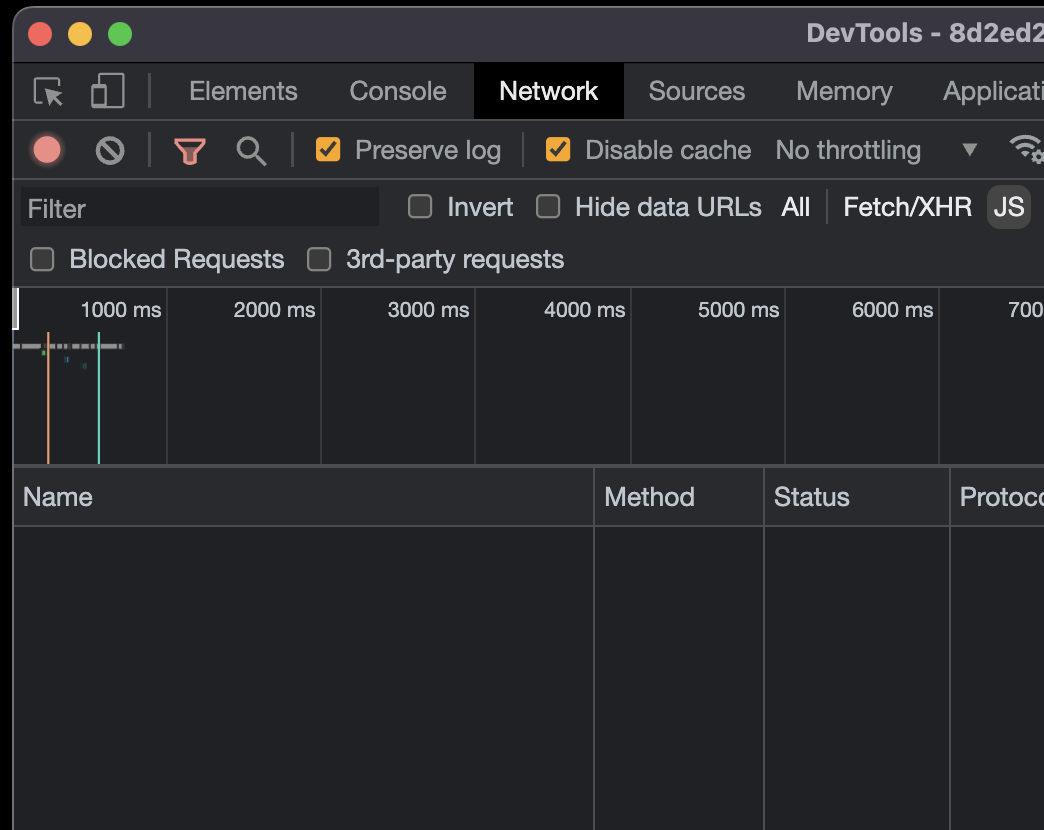Image resolution: width=1044 pixels, height=830 pixels.
Task: Click the 1000 ms timeline overview area
Action: click(x=90, y=390)
